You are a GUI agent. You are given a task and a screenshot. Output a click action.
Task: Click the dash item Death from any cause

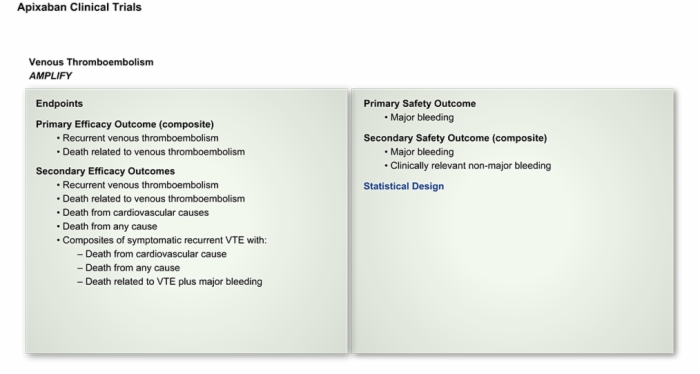(x=133, y=268)
